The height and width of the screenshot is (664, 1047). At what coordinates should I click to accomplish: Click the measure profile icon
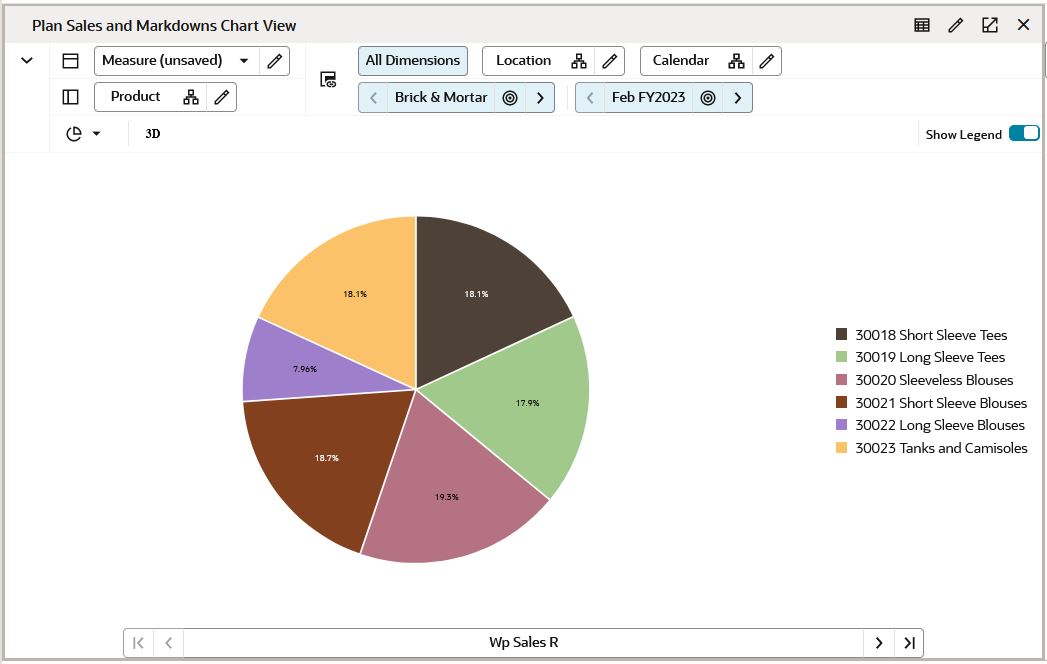point(326,79)
